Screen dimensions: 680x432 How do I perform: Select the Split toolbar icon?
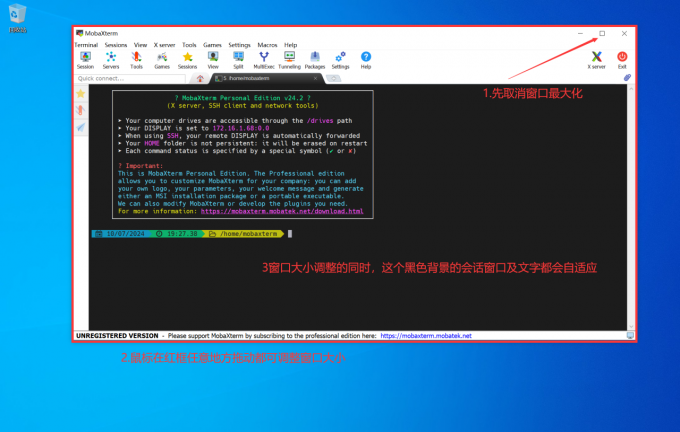[x=238, y=60]
